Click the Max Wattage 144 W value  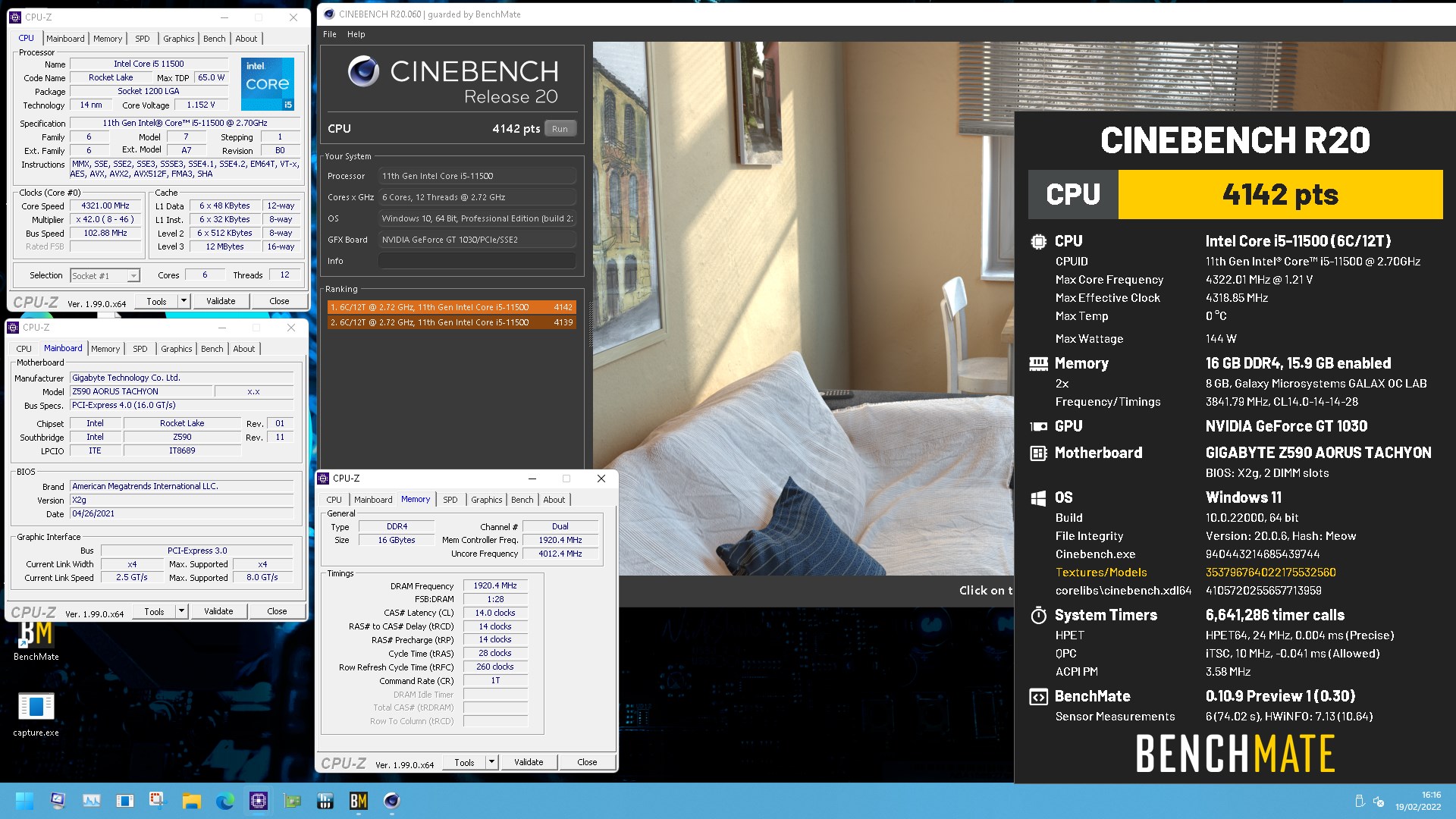point(1221,339)
